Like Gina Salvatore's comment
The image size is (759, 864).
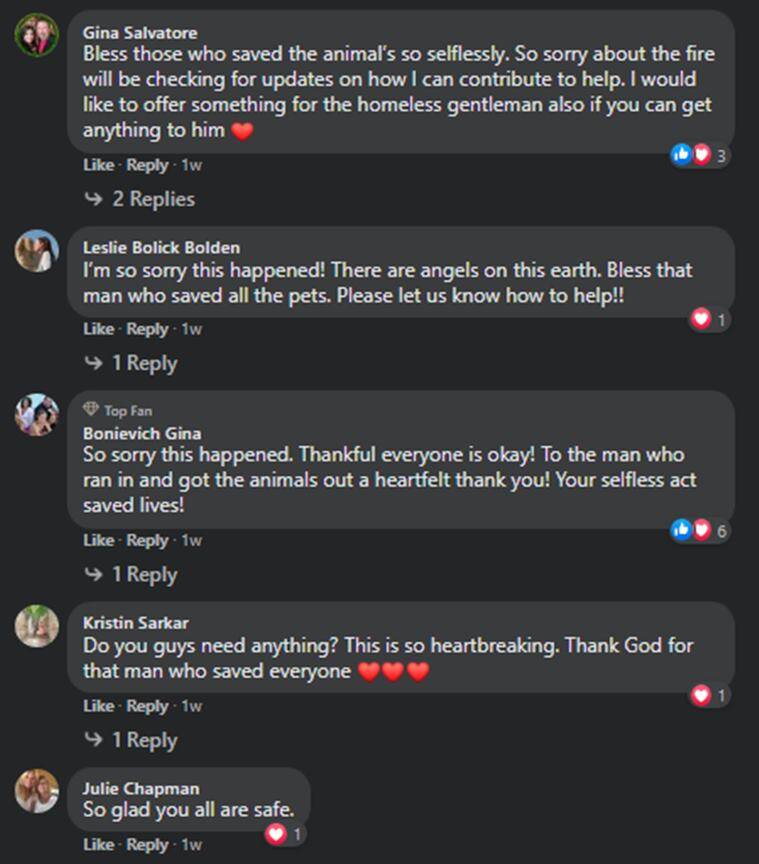click(98, 165)
